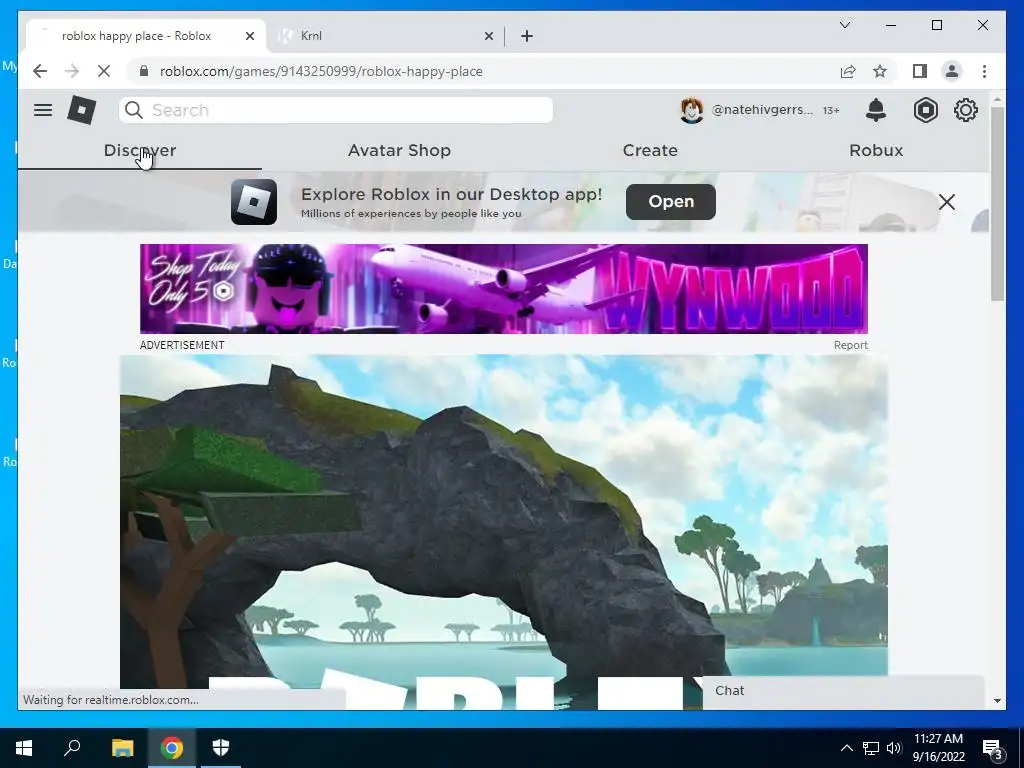The height and width of the screenshot is (768, 1024).
Task: Open the Create menu item
Action: pos(650,150)
